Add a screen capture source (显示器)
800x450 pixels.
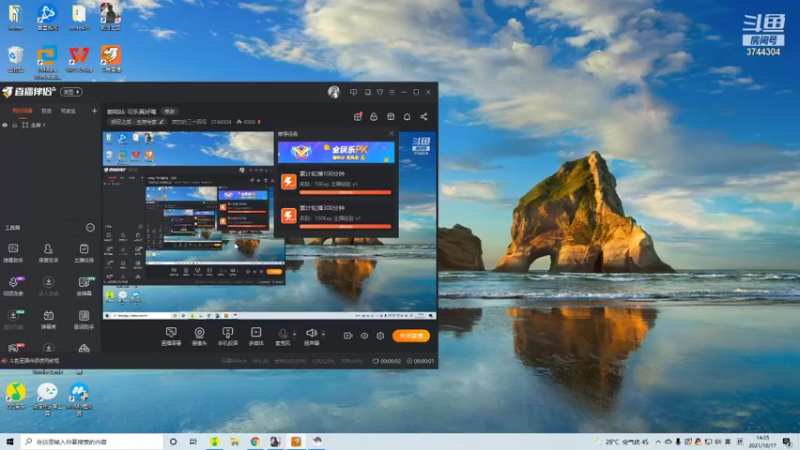pos(171,337)
